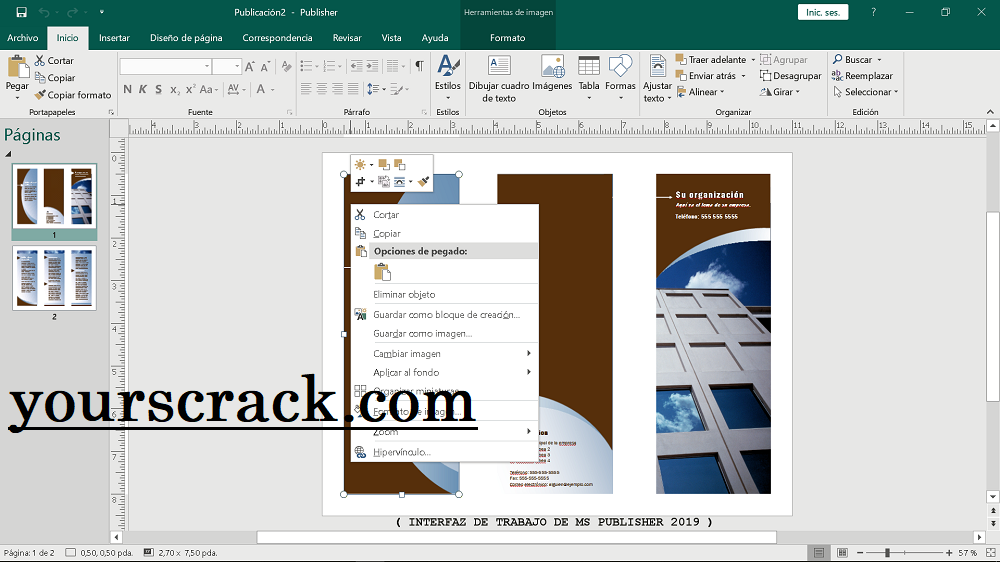Select page 2 thumbnail
Viewport: 1000px width, 562px height.
click(x=54, y=278)
